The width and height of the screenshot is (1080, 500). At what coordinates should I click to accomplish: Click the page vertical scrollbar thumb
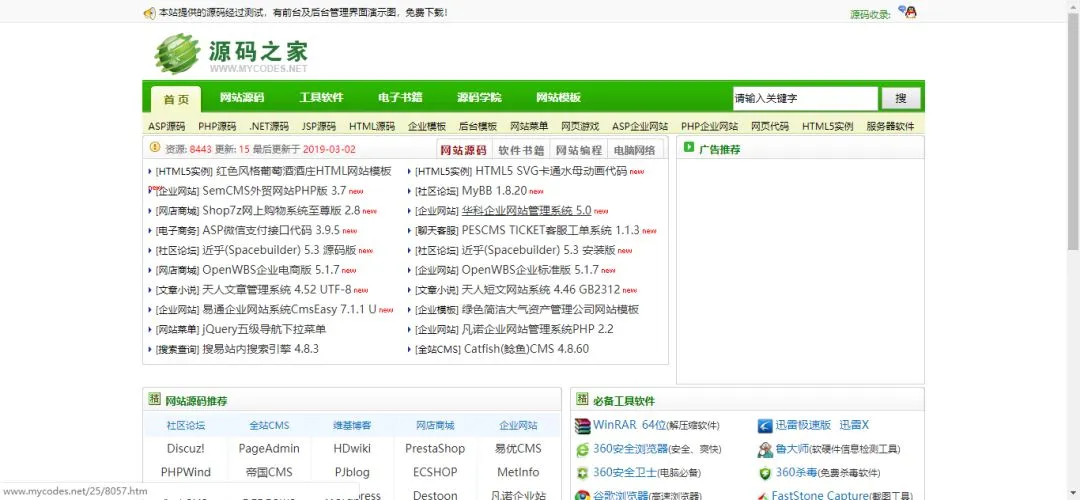pos(1074,131)
